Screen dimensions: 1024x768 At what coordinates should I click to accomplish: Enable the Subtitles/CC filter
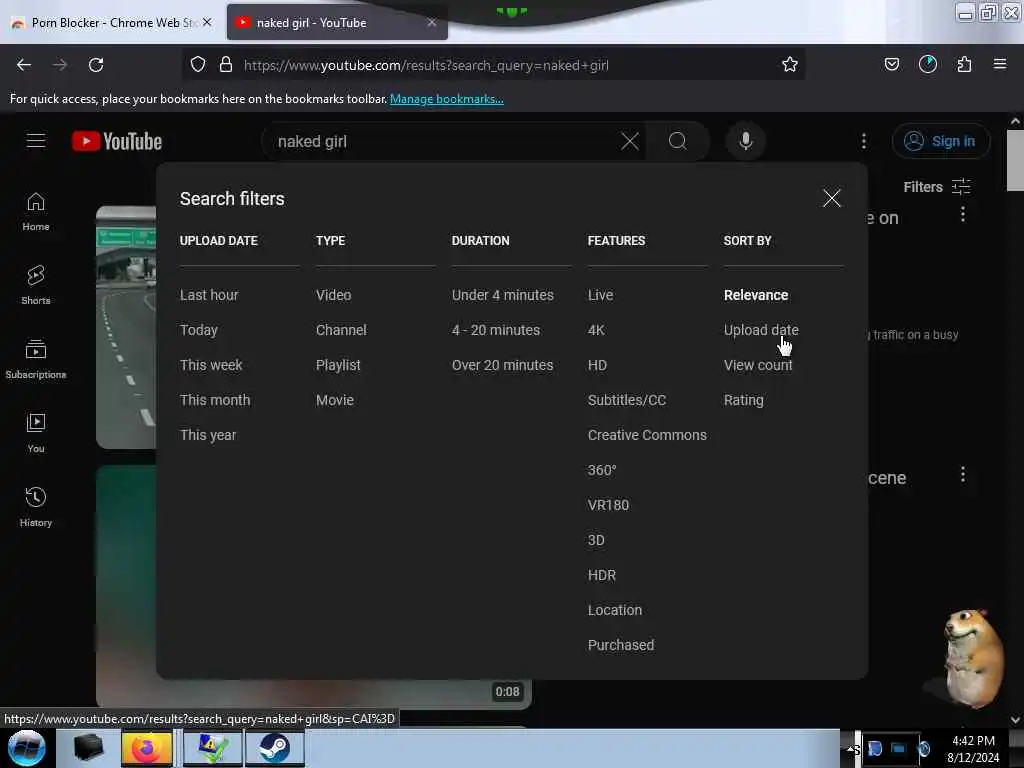coord(626,400)
